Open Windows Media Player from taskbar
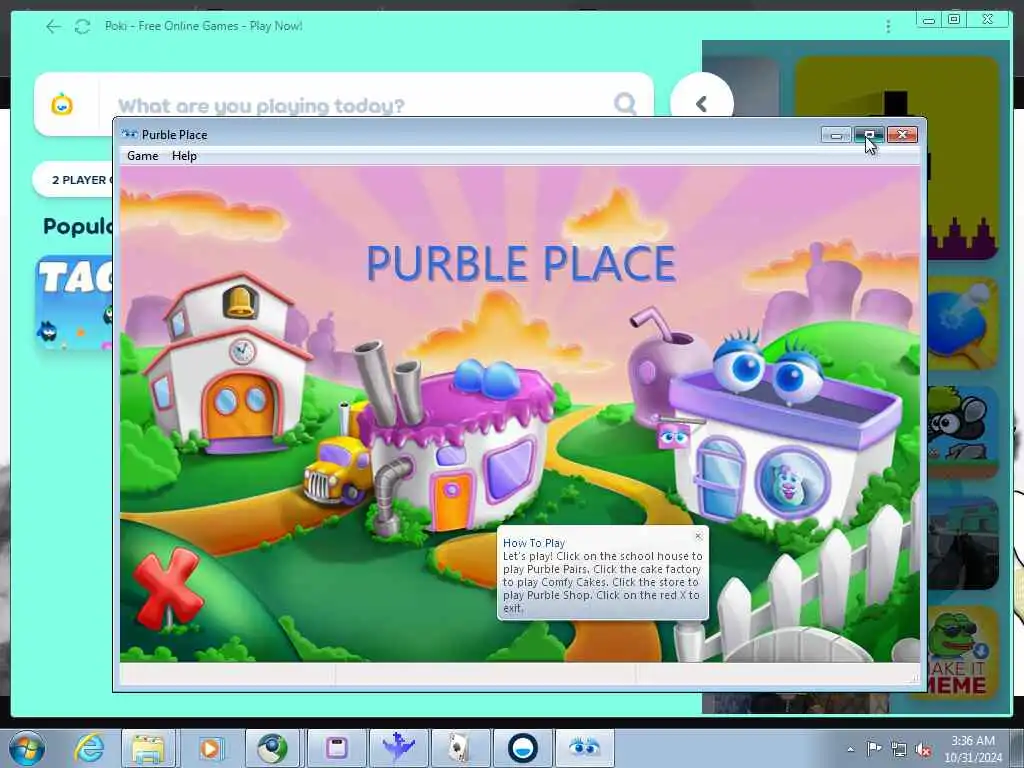This screenshot has width=1024, height=768. tap(210, 748)
